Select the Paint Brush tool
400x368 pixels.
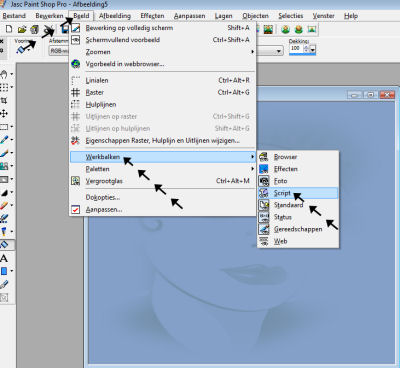coord(4,153)
